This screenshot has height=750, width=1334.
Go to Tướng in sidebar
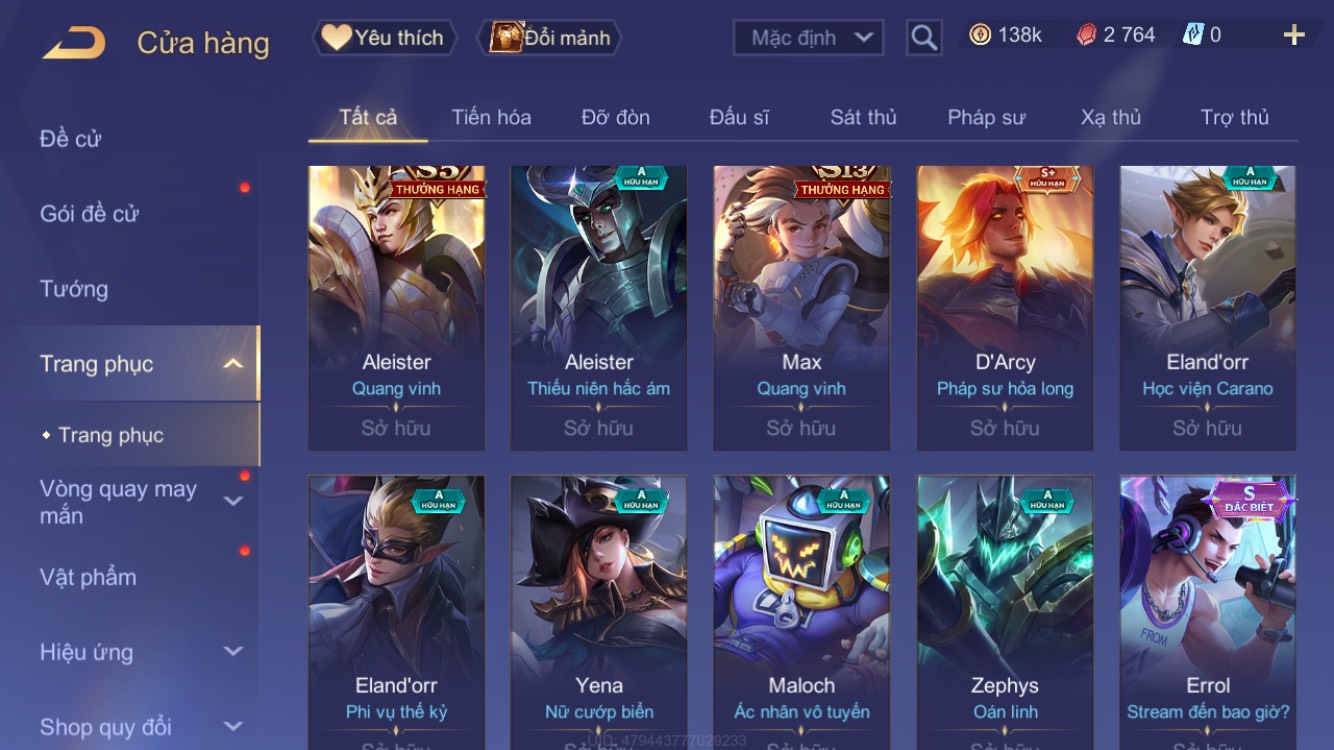pyautogui.click(x=74, y=289)
